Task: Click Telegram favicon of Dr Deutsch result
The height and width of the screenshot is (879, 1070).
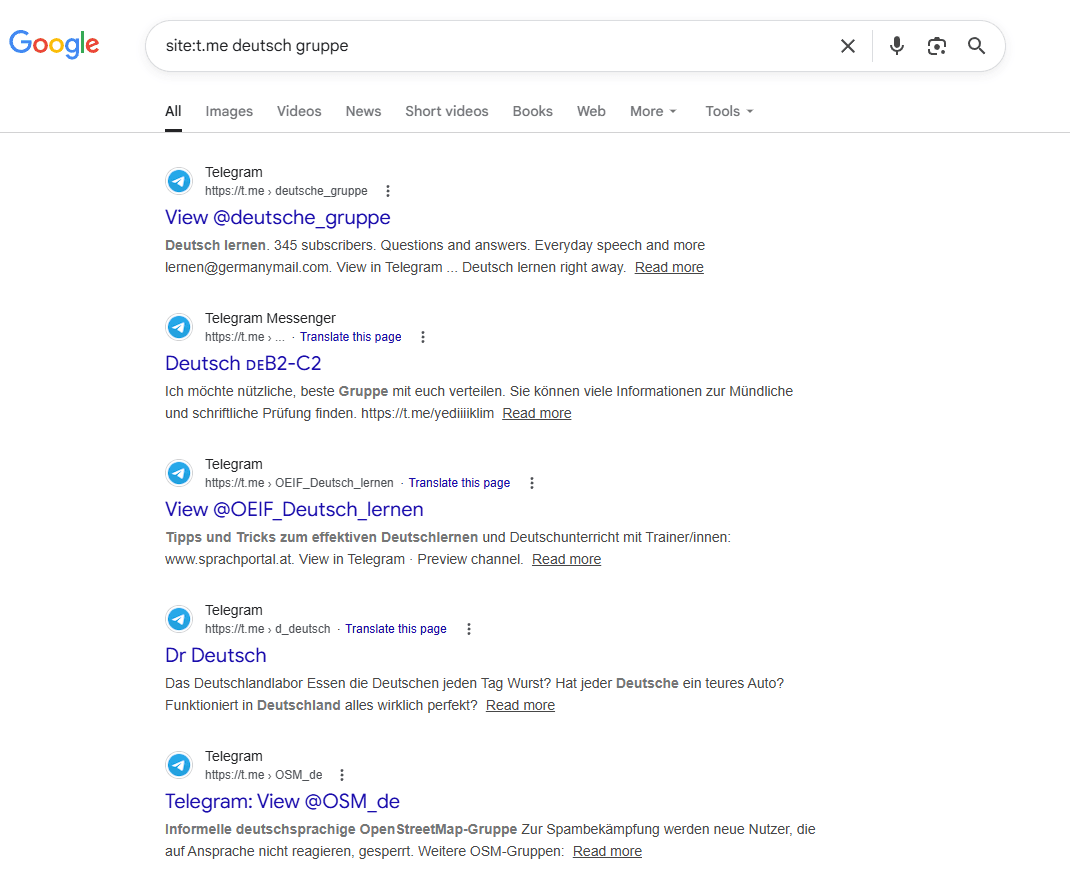Action: point(179,619)
